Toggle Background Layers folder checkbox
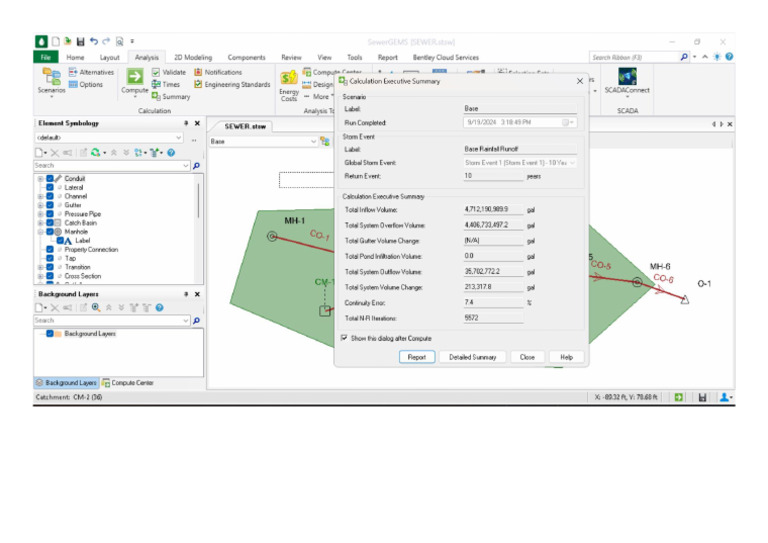The height and width of the screenshot is (543, 768). pyautogui.click(x=50, y=333)
